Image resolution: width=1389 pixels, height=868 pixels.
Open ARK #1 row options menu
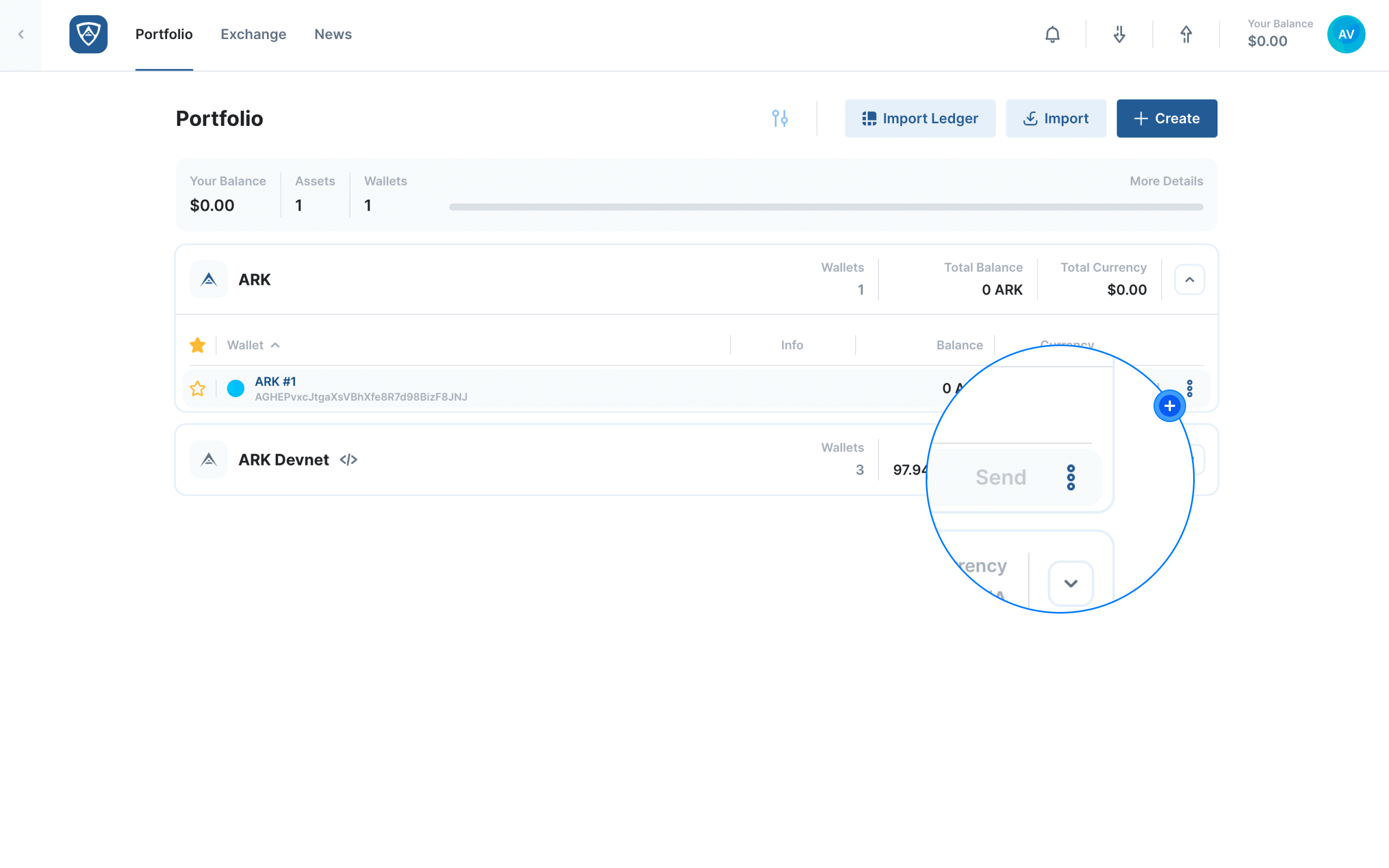(x=1190, y=388)
